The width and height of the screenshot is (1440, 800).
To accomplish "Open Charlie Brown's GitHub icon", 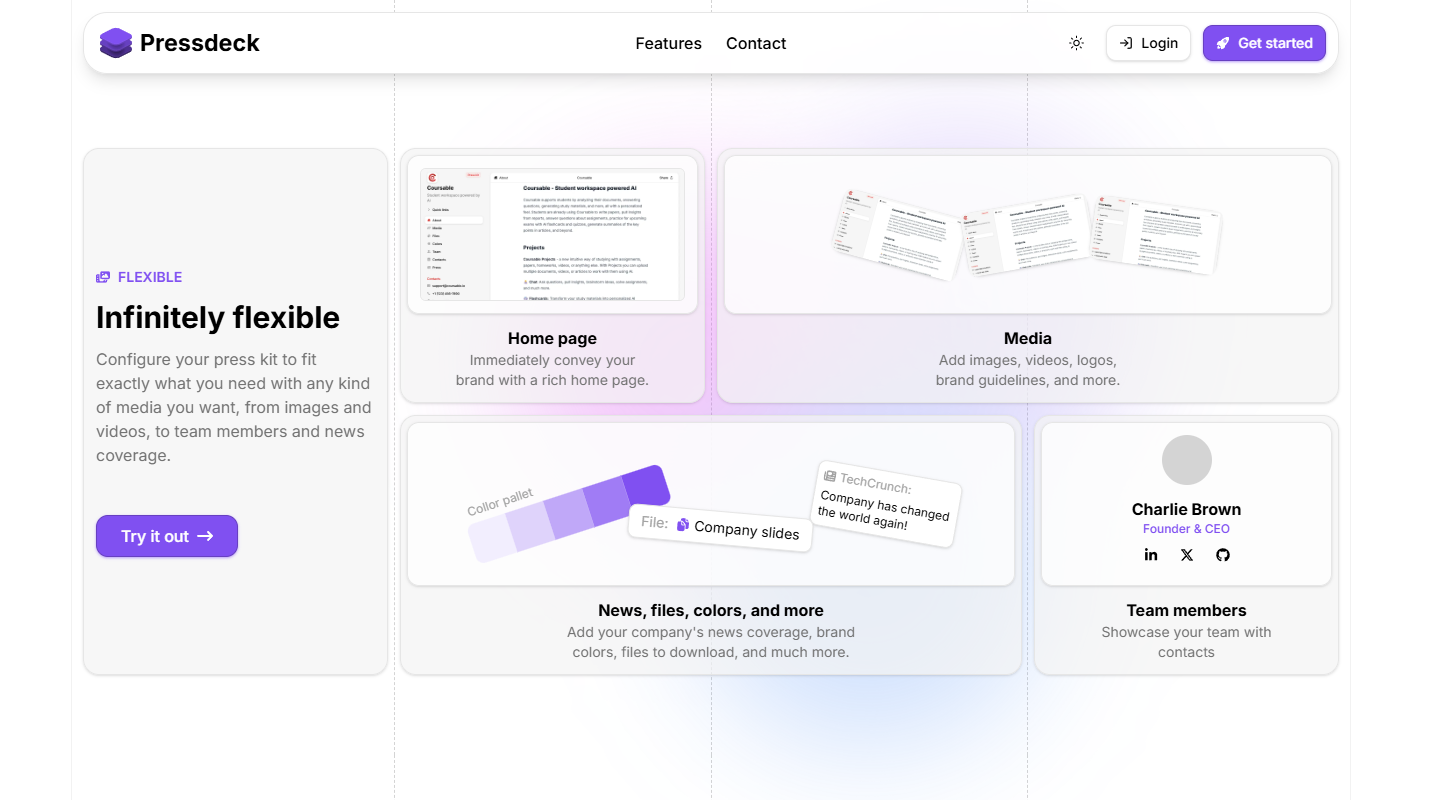I will (1222, 555).
